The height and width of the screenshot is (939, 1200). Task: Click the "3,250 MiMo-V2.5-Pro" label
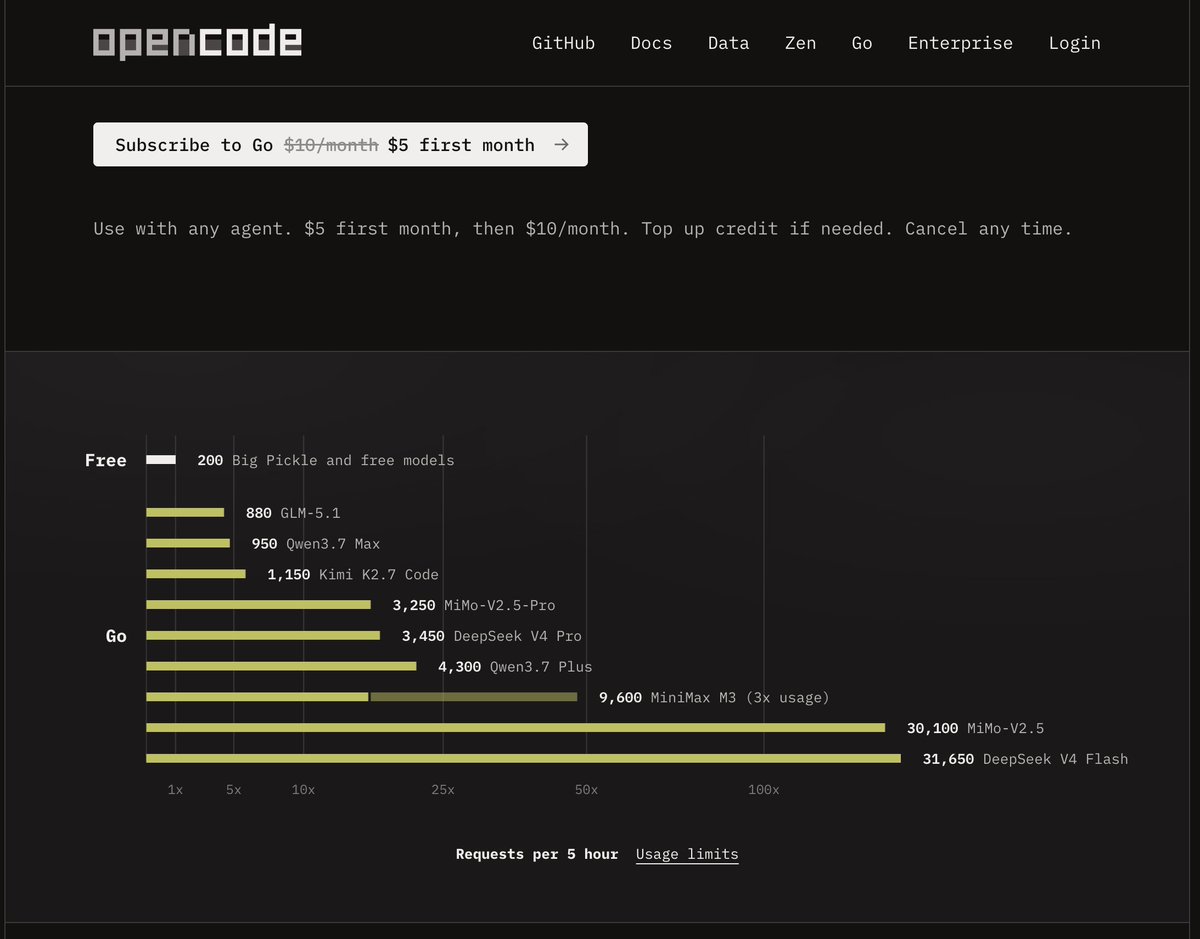tap(474, 605)
